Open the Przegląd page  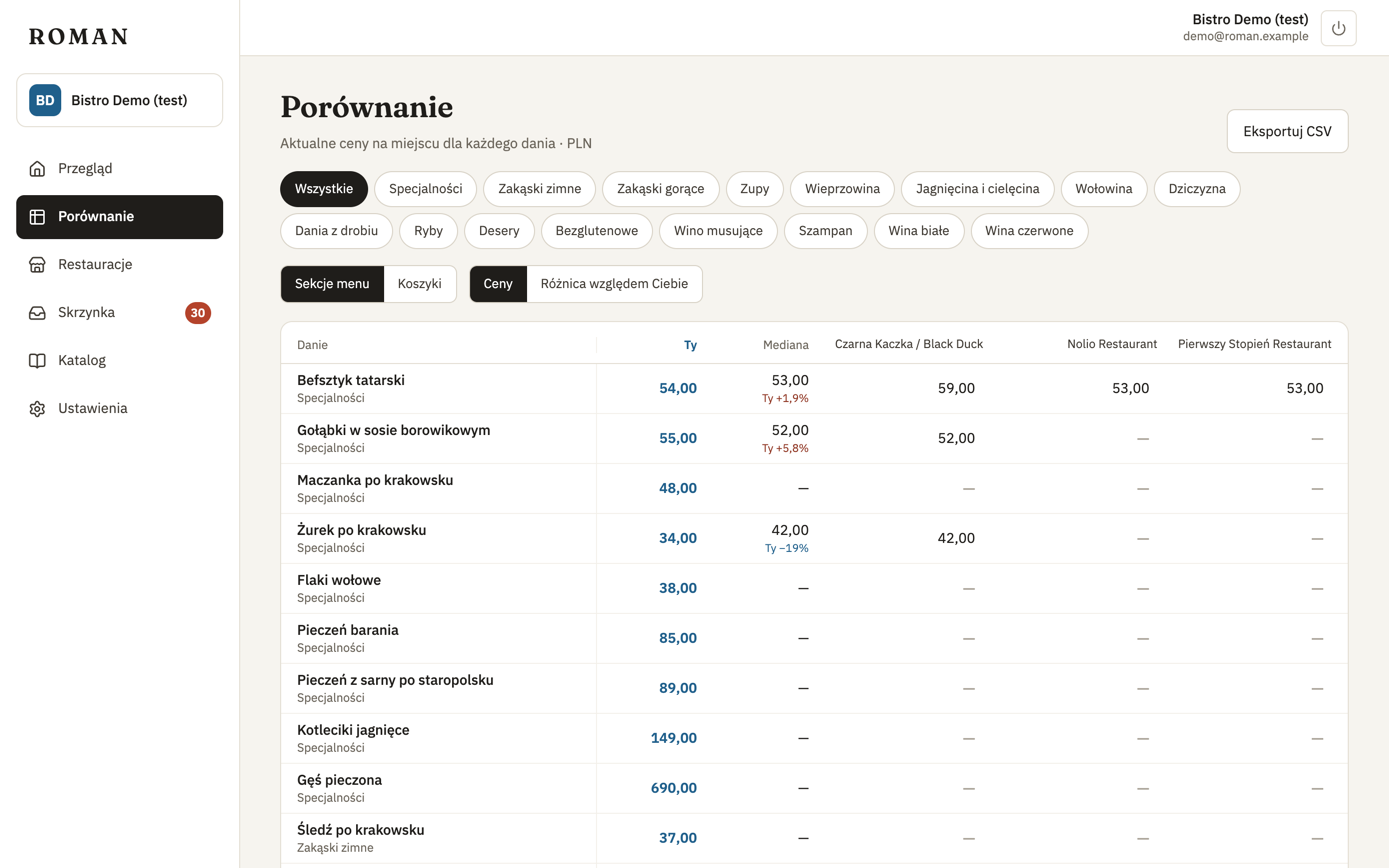120,168
